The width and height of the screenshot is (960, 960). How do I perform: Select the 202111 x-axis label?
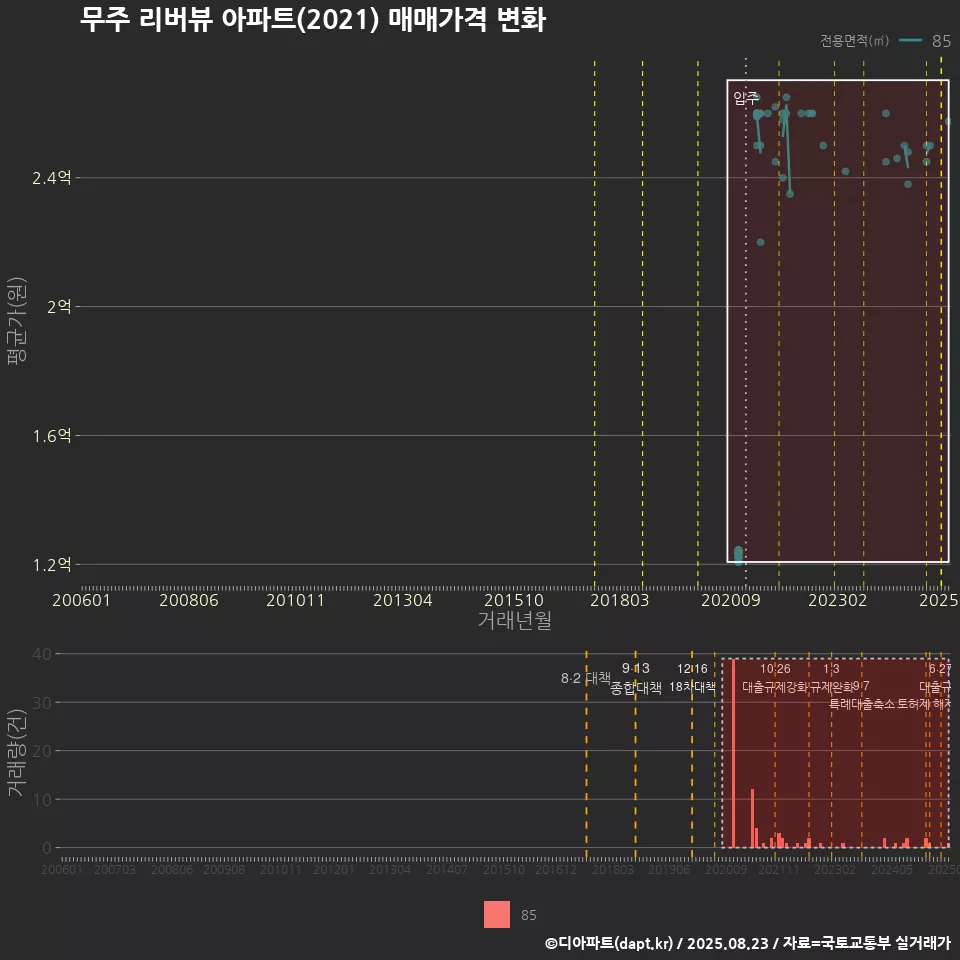778,869
